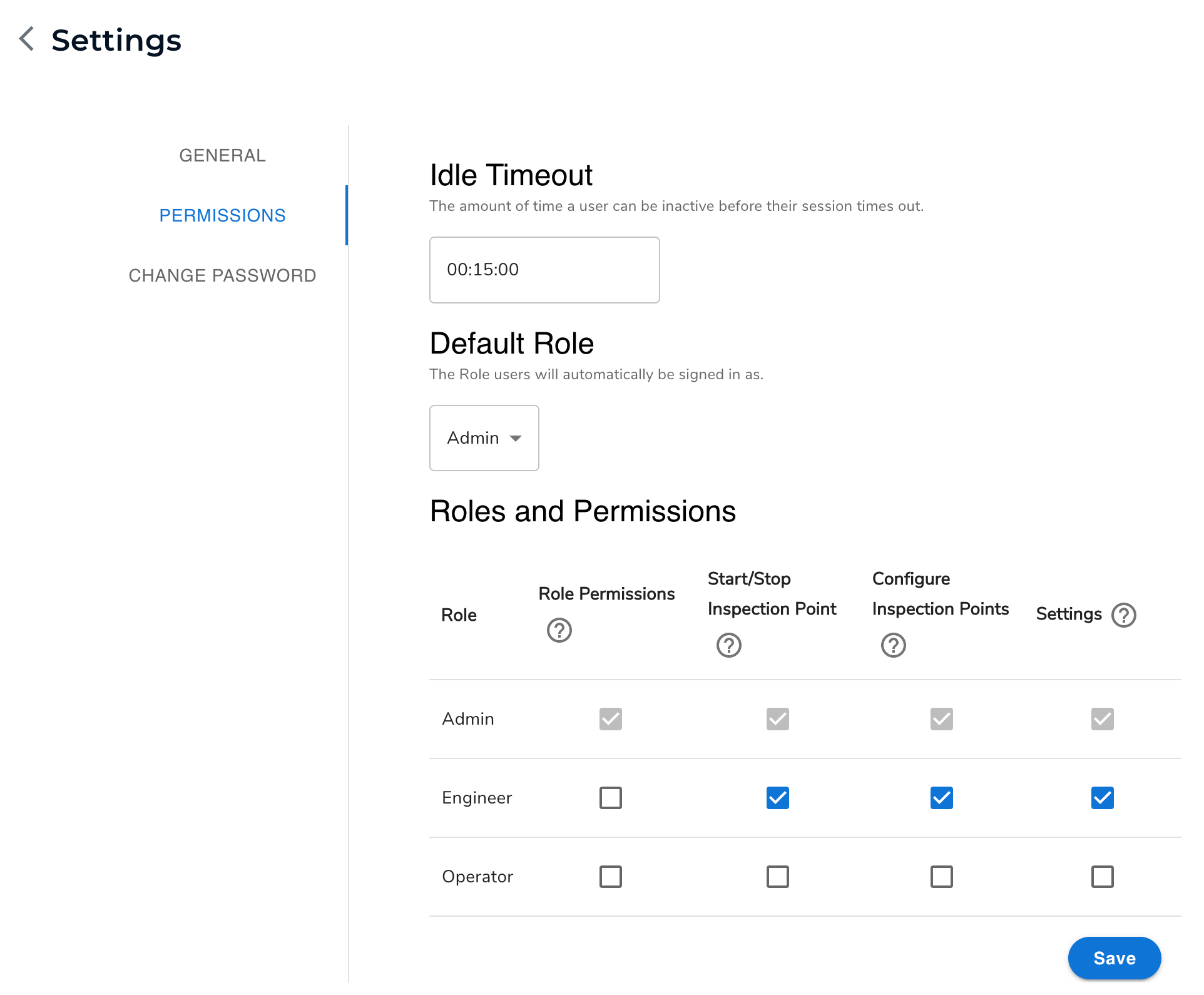1204x995 pixels.
Task: Switch to the GENERAL tab
Action: [222, 155]
